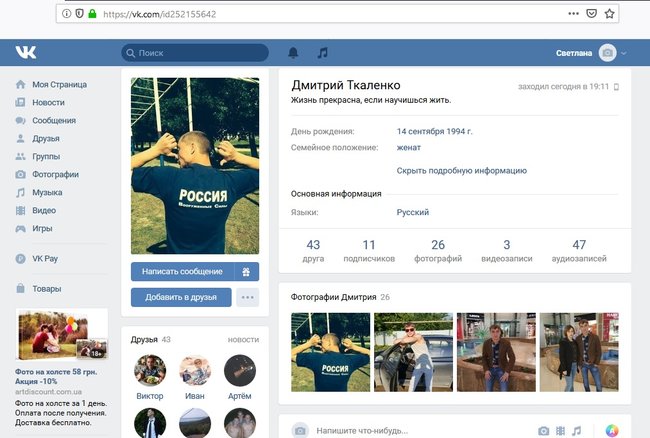Screen dimensions: 650x438
Task: Attach audio with the music note icon
Action: point(576,431)
